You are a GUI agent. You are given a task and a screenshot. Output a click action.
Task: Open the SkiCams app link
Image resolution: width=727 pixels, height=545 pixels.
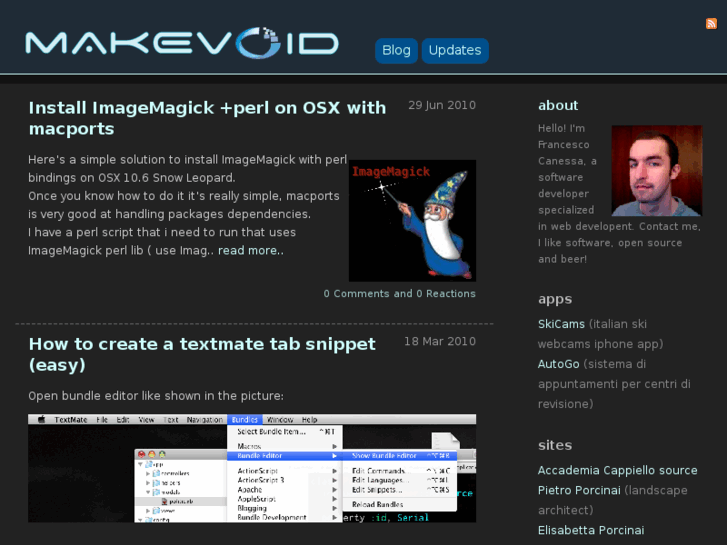[561, 324]
